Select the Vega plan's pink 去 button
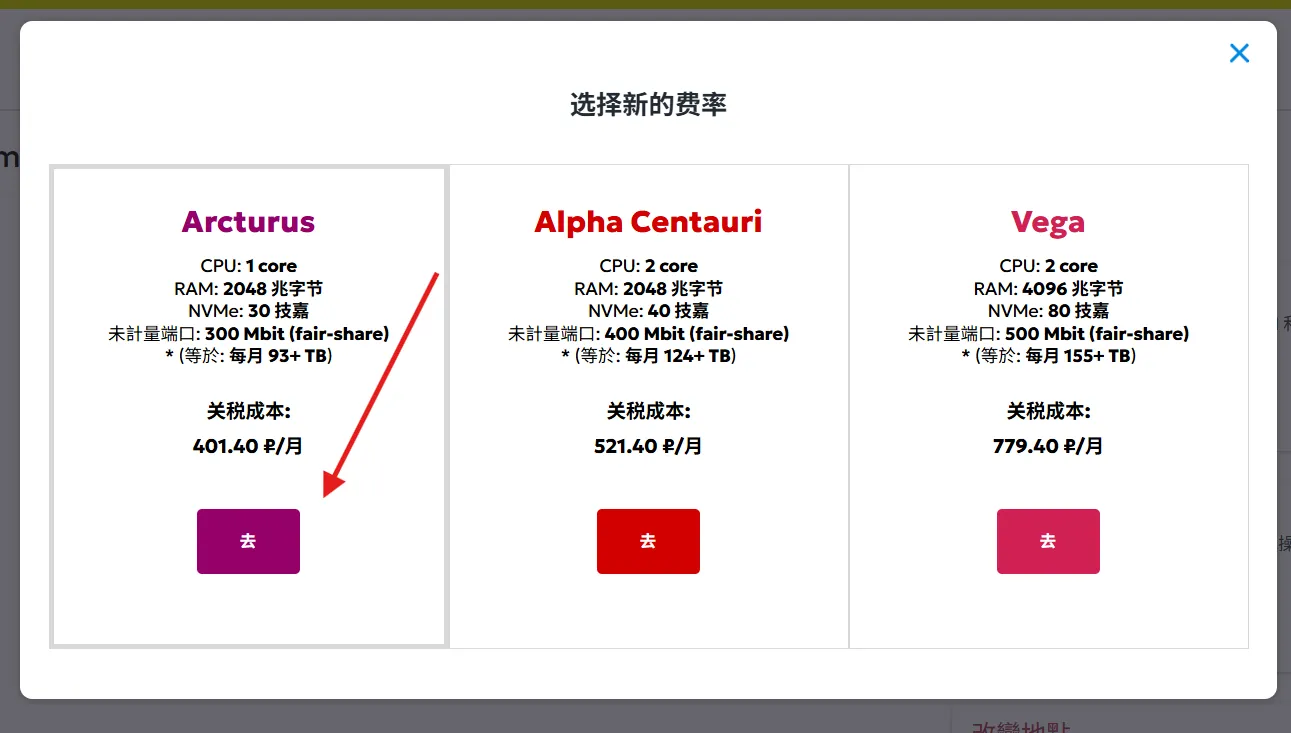 [x=1048, y=541]
